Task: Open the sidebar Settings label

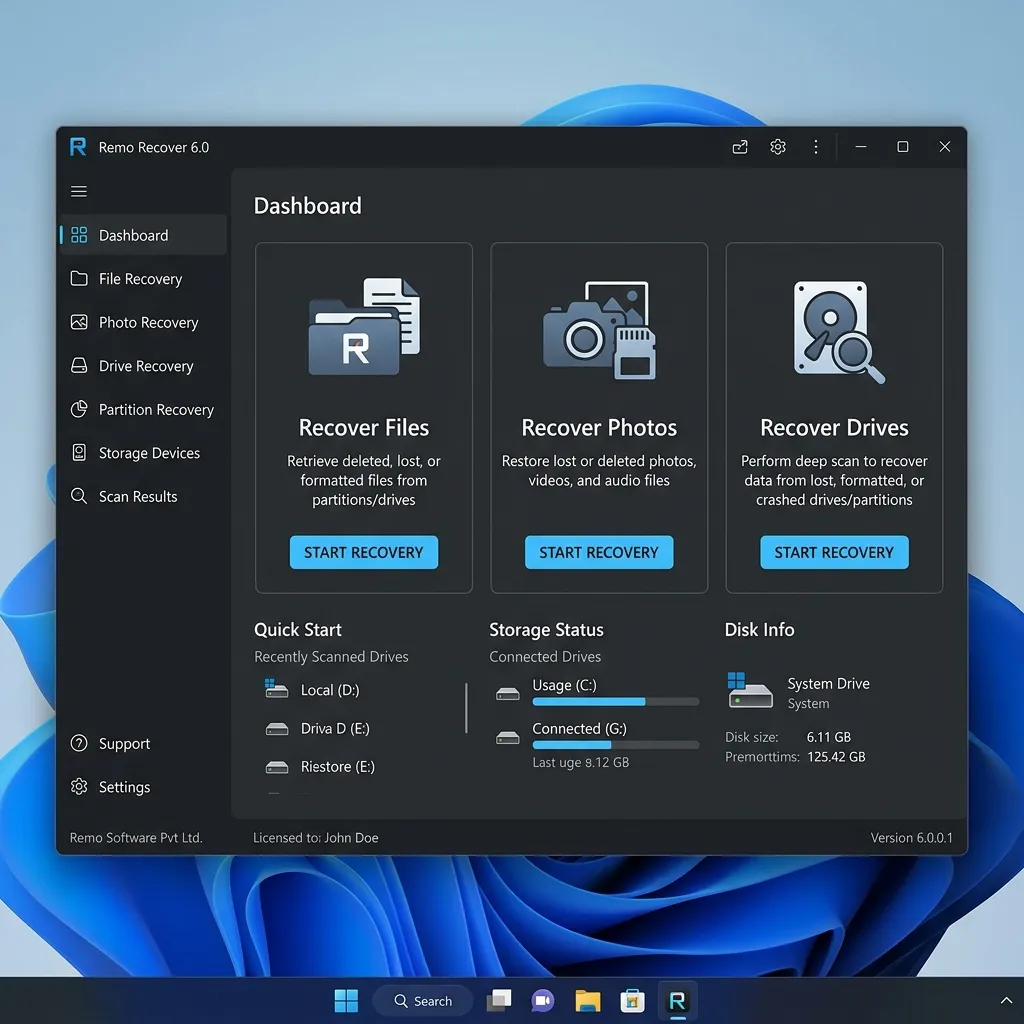Action: tap(124, 787)
